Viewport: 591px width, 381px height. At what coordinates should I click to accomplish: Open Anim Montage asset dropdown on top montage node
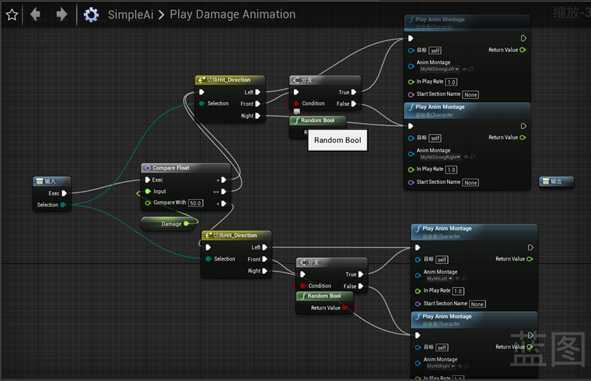[440, 69]
